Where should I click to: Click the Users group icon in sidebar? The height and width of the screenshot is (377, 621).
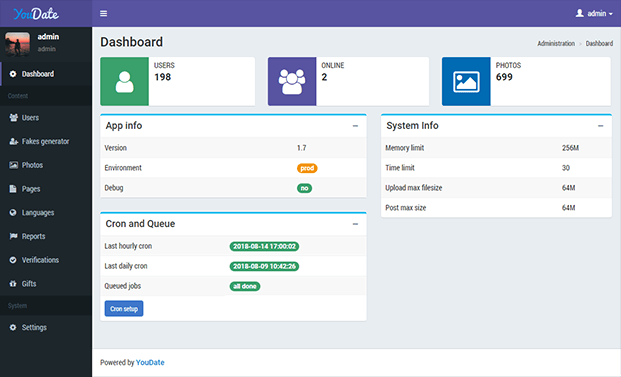pyautogui.click(x=13, y=118)
